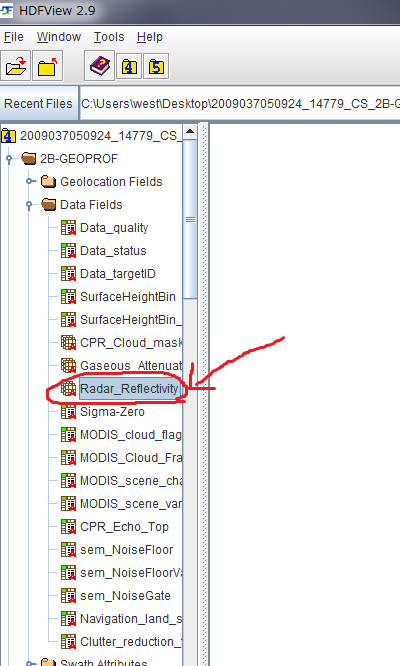Click the scroll up arrow in tree panel

pyautogui.click(x=190, y=131)
